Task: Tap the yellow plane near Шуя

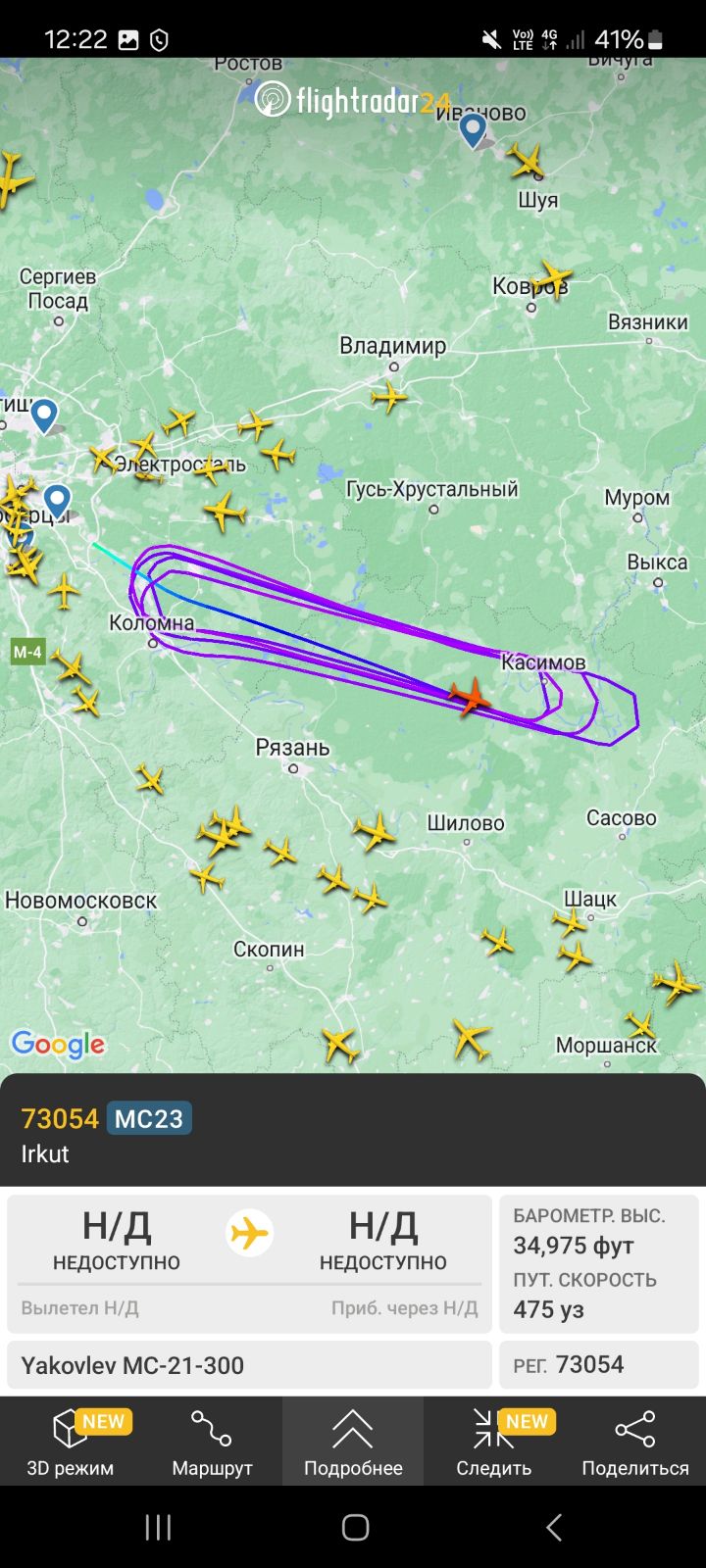Action: coord(527,160)
